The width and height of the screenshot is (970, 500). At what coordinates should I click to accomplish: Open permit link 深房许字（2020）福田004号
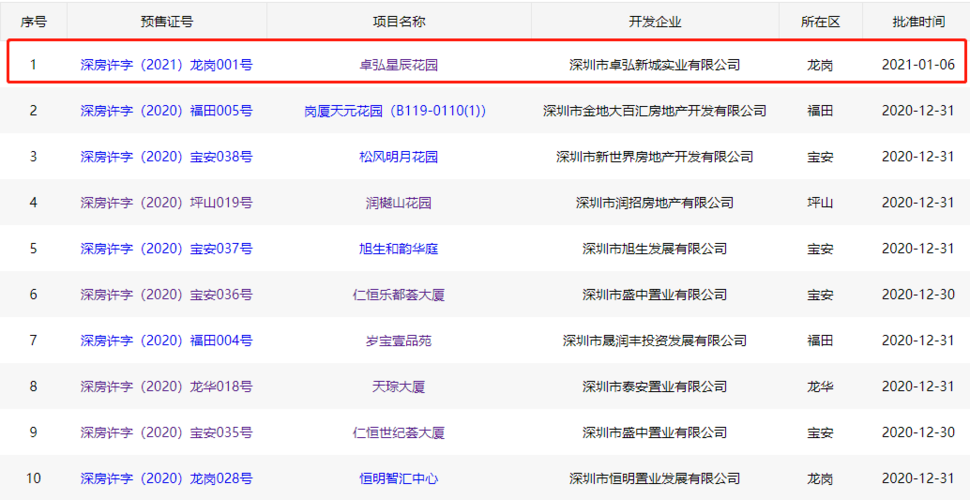(x=166, y=340)
